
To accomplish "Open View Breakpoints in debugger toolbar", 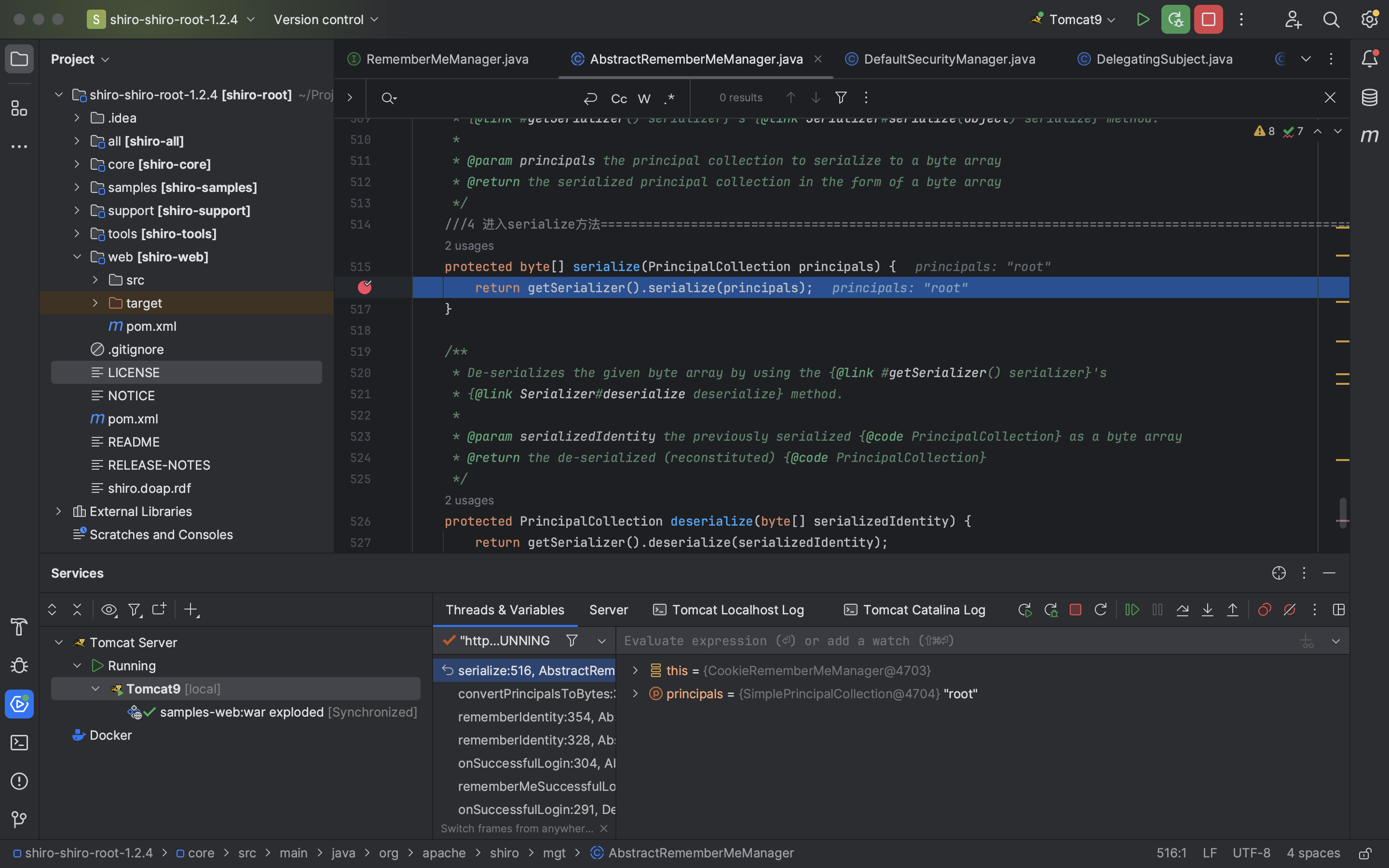I will (1265, 610).
